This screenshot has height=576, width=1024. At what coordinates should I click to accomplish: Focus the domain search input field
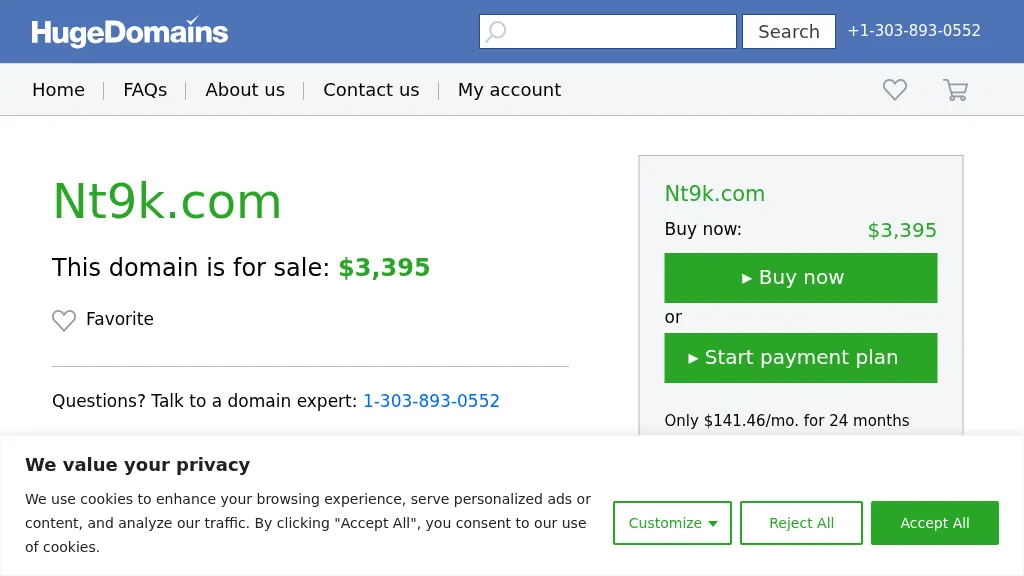(x=608, y=31)
